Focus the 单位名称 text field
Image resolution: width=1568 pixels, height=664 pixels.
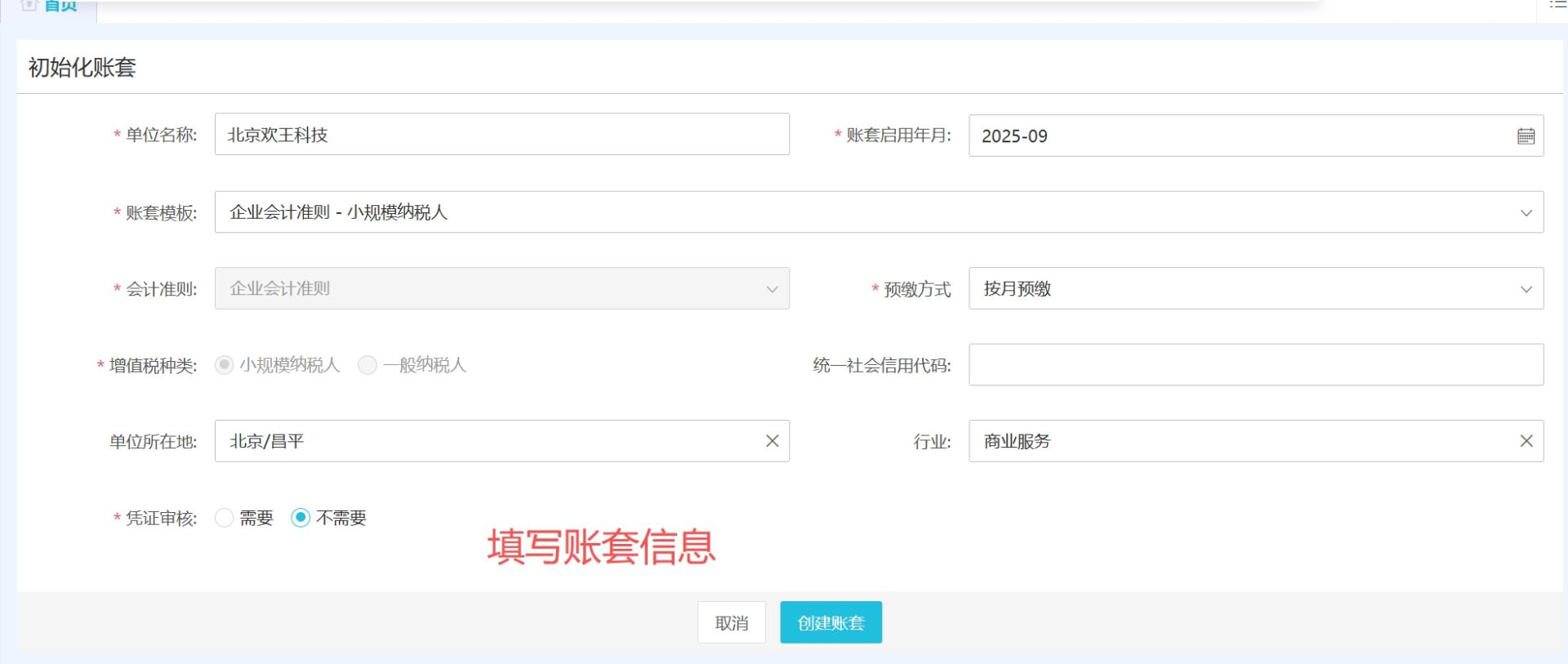pos(501,135)
